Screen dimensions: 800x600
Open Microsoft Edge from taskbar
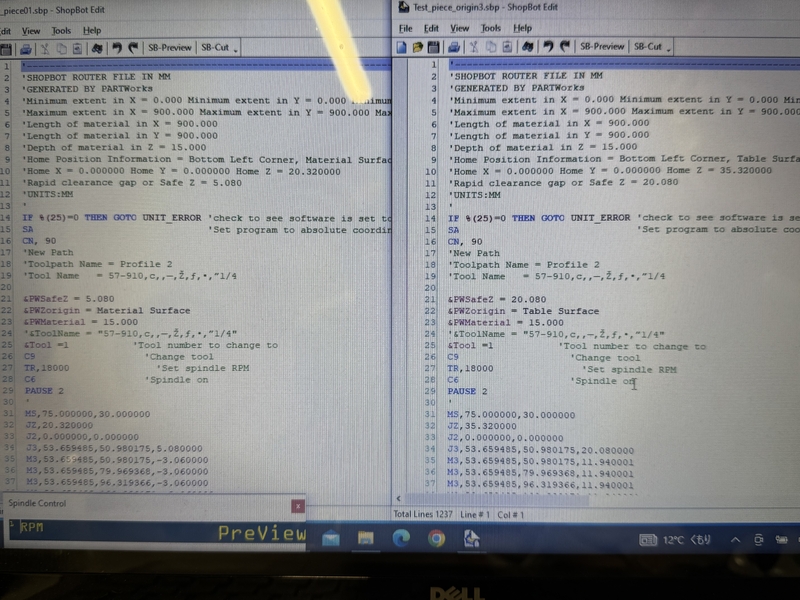pos(401,539)
